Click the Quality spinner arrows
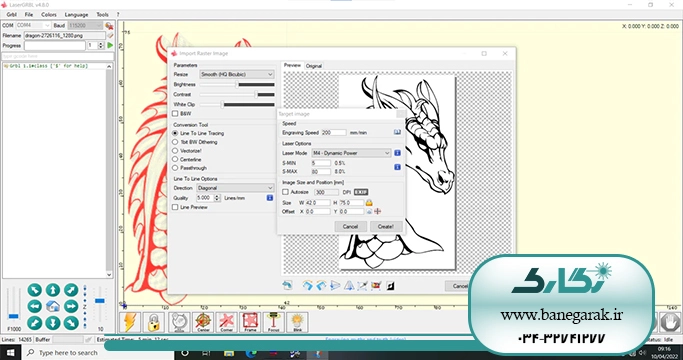Screen dimensions: 683x360 217,198
